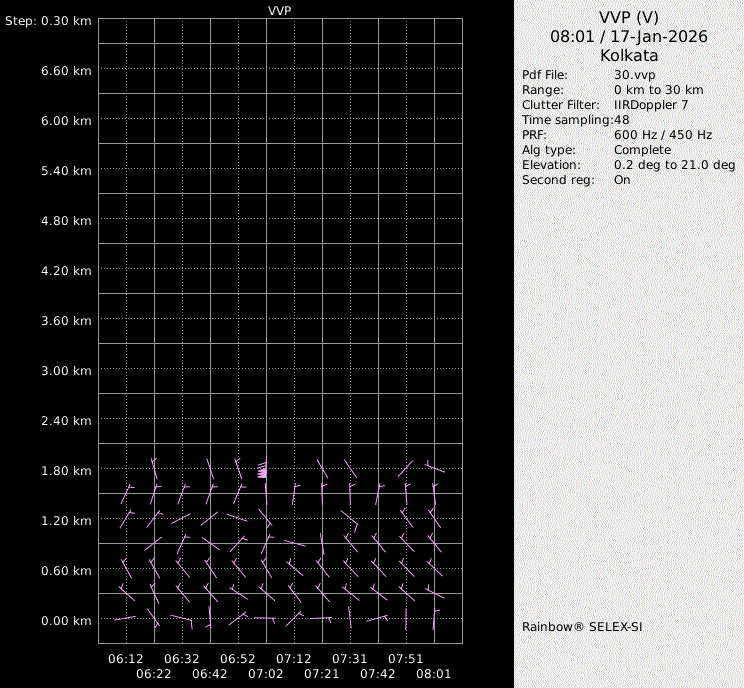The height and width of the screenshot is (688, 744).
Task: Click the 30.vvp Pdf File value
Action: [634, 75]
